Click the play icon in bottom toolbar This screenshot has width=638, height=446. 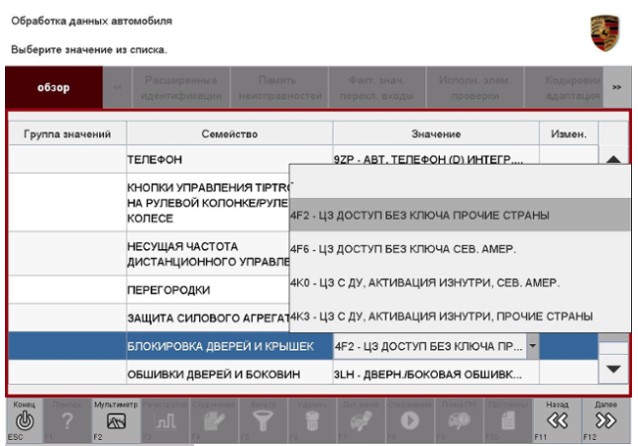click(412, 422)
